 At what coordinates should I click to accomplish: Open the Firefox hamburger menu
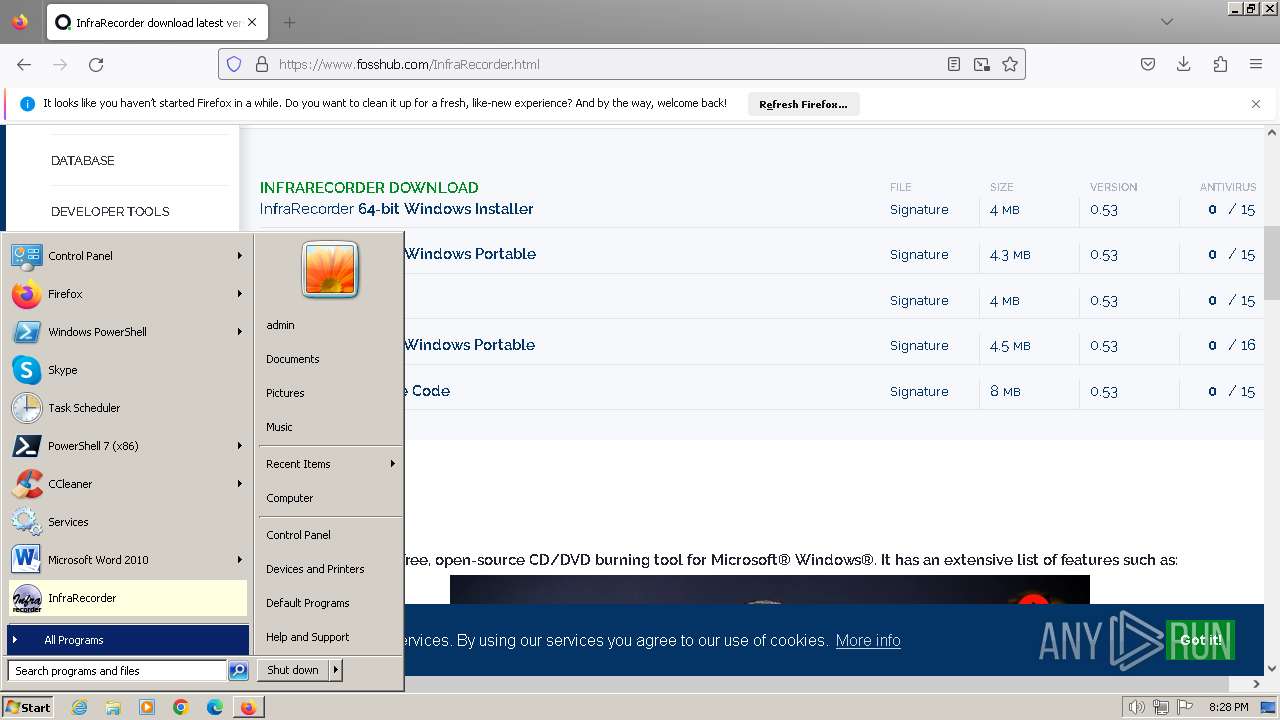coord(1256,64)
